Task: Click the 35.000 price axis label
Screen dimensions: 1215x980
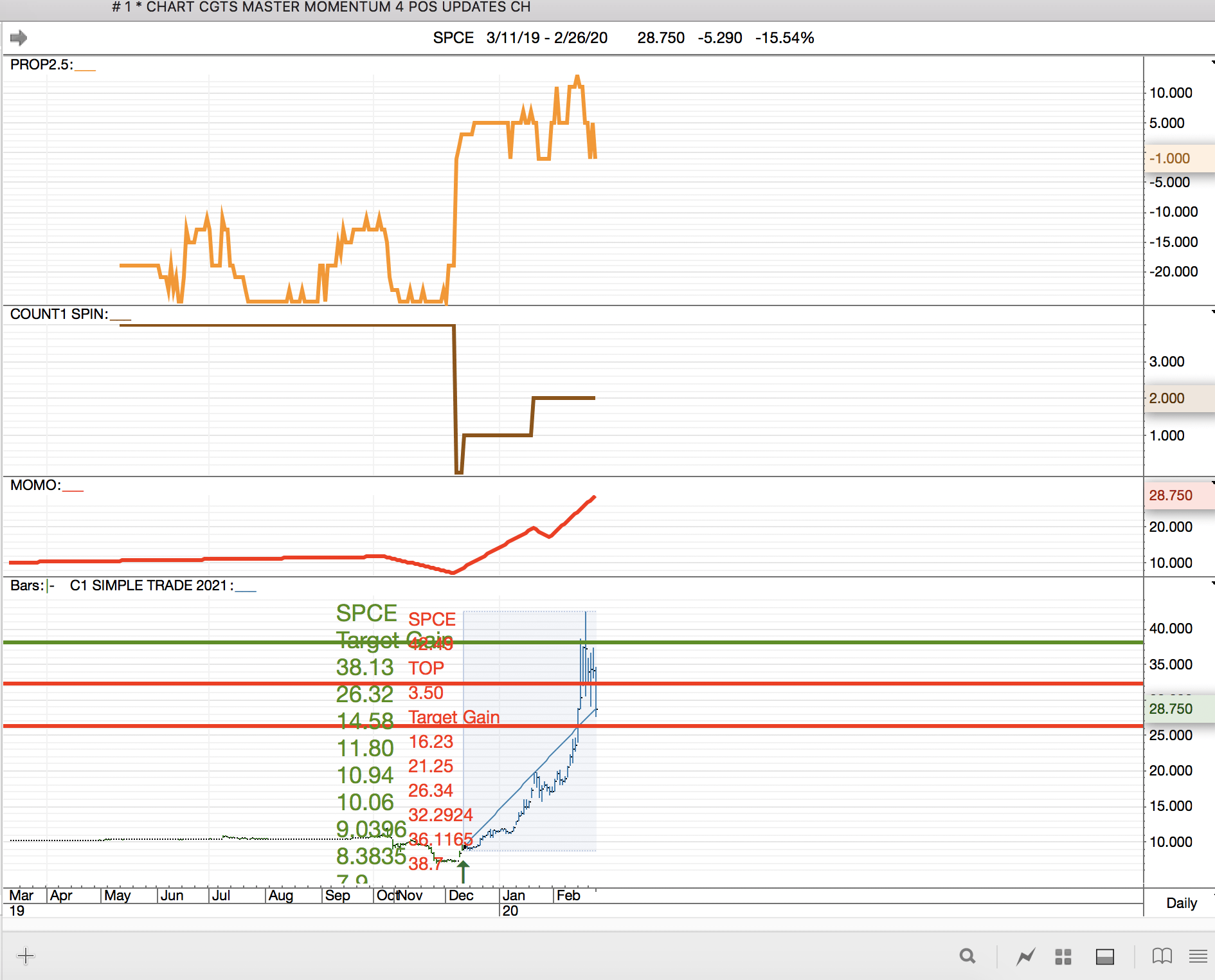Action: pyautogui.click(x=1171, y=664)
